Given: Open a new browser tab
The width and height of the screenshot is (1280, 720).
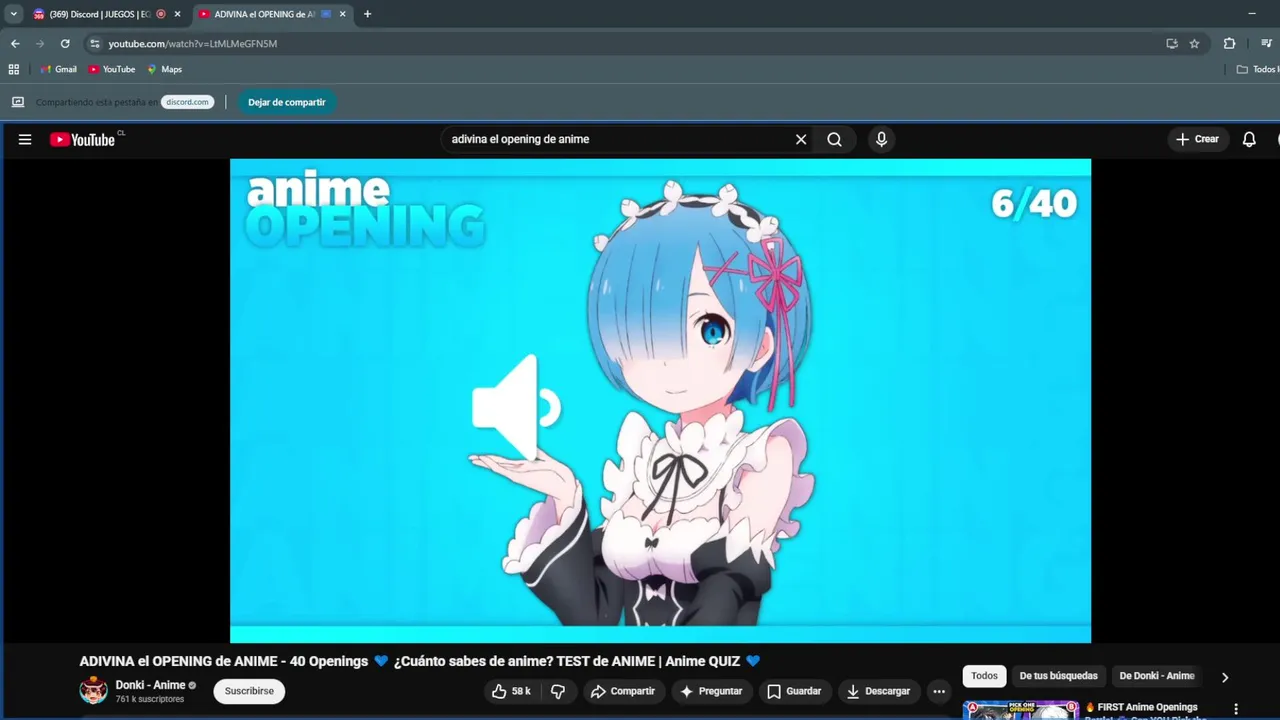Looking at the screenshot, I should [367, 14].
